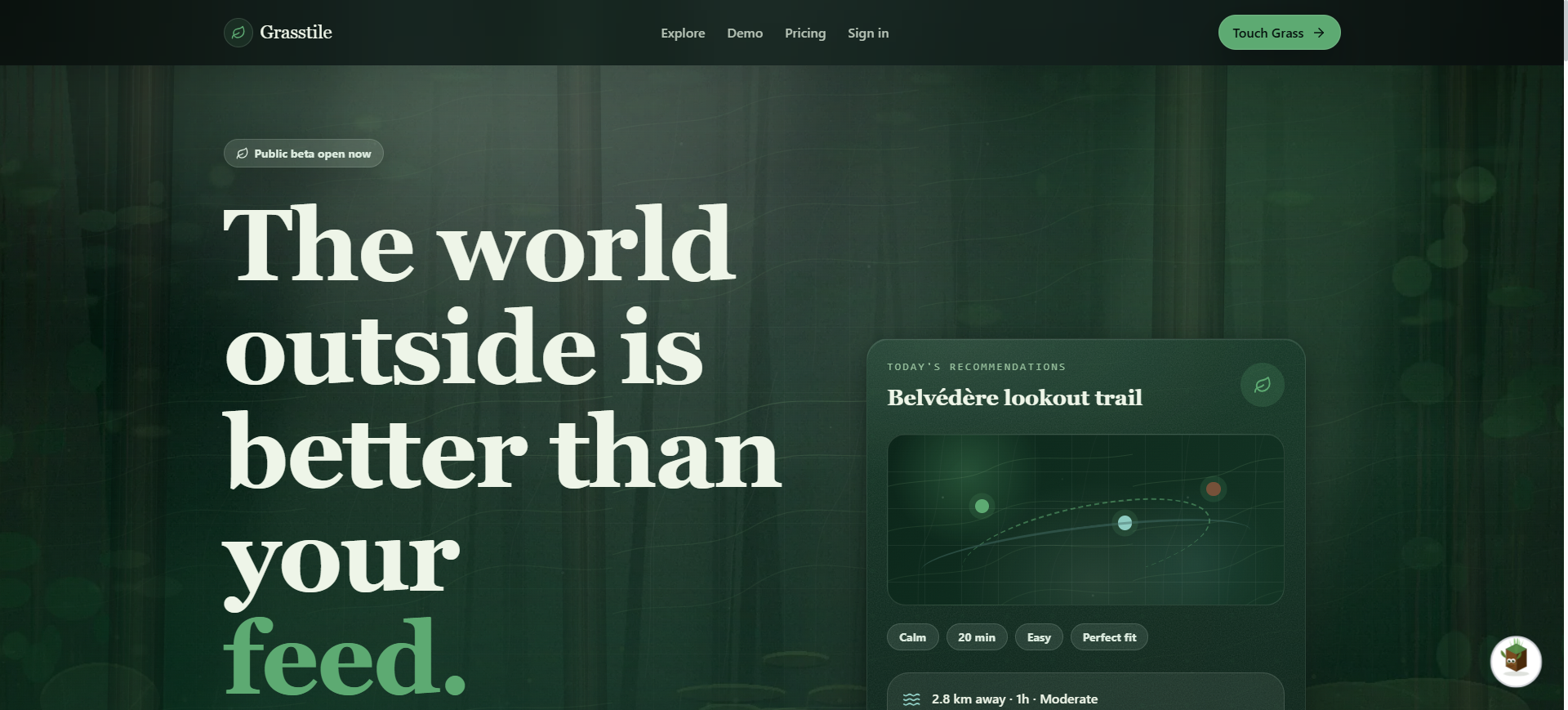Select the Easy tag chip
The height and width of the screenshot is (710, 1568).
(1039, 637)
